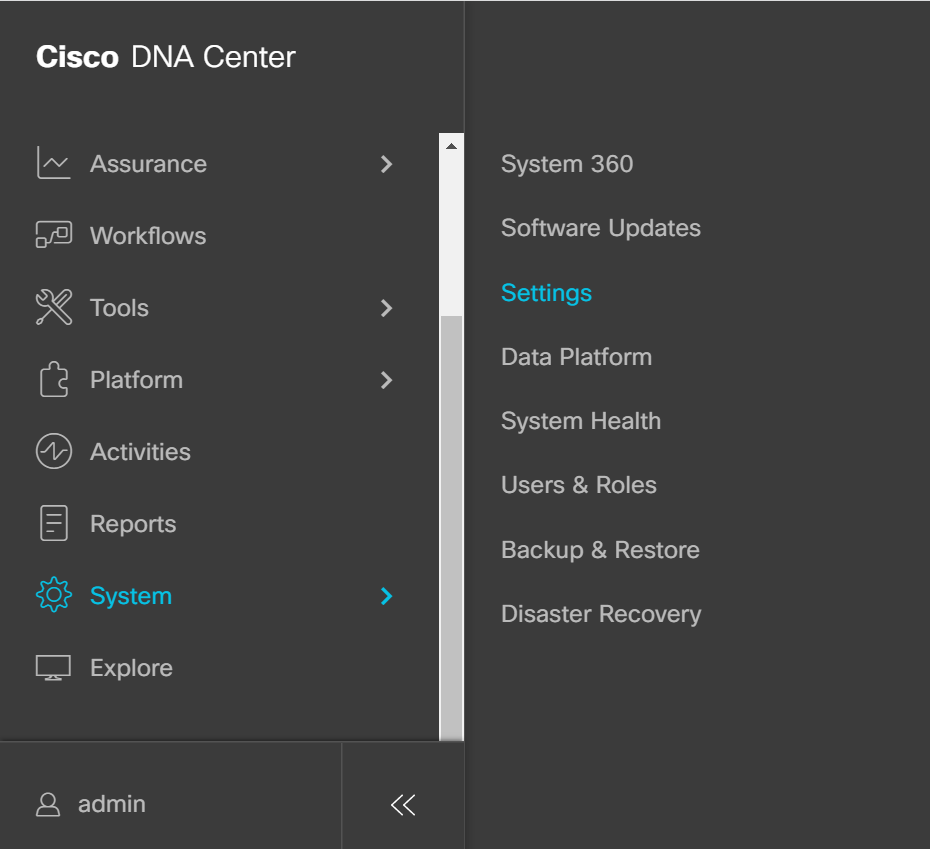Image resolution: width=930 pixels, height=849 pixels.
Task: Click the Activities pulse icon
Action: click(x=53, y=452)
